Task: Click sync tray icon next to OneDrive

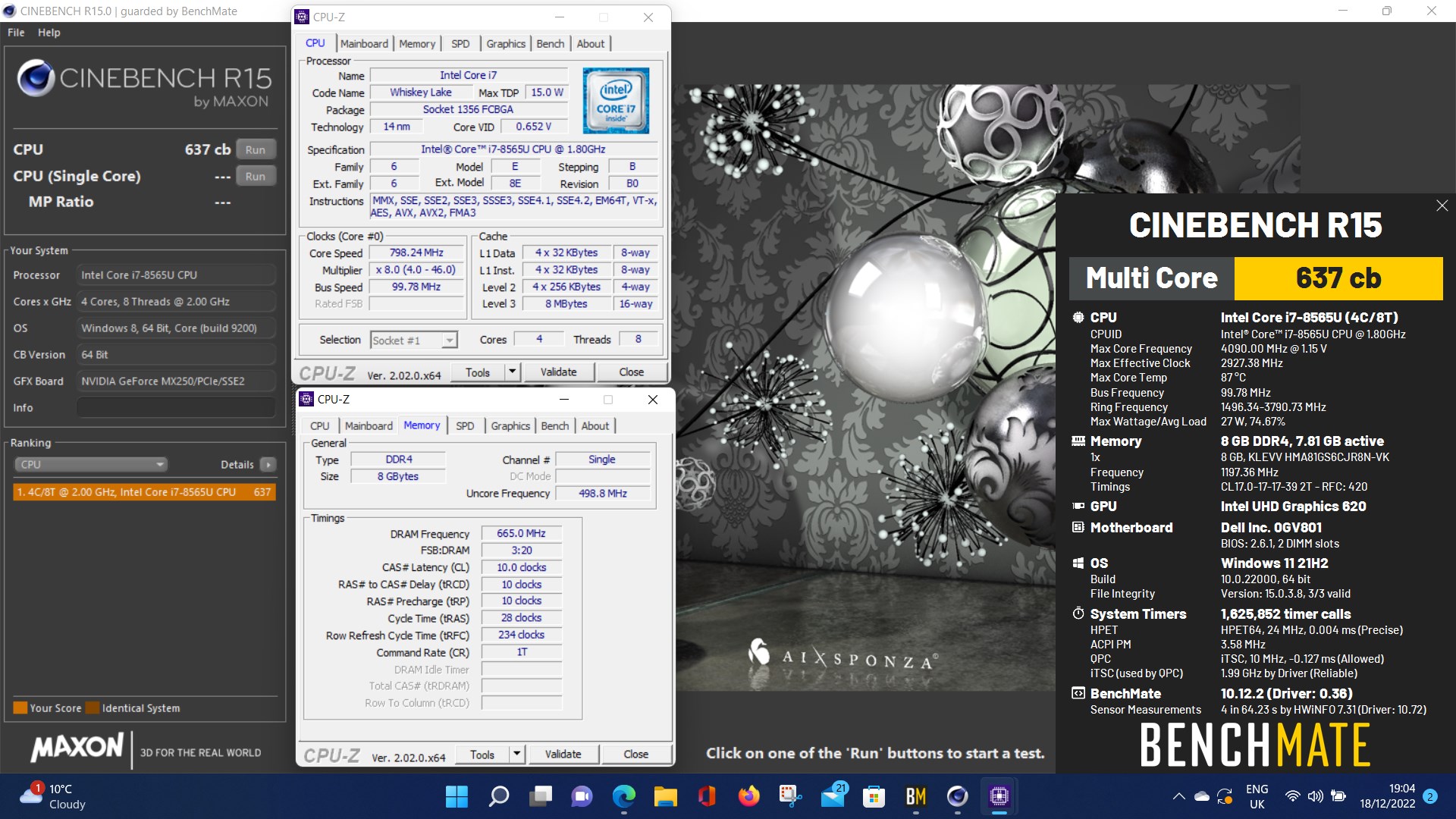Action: tap(1225, 796)
